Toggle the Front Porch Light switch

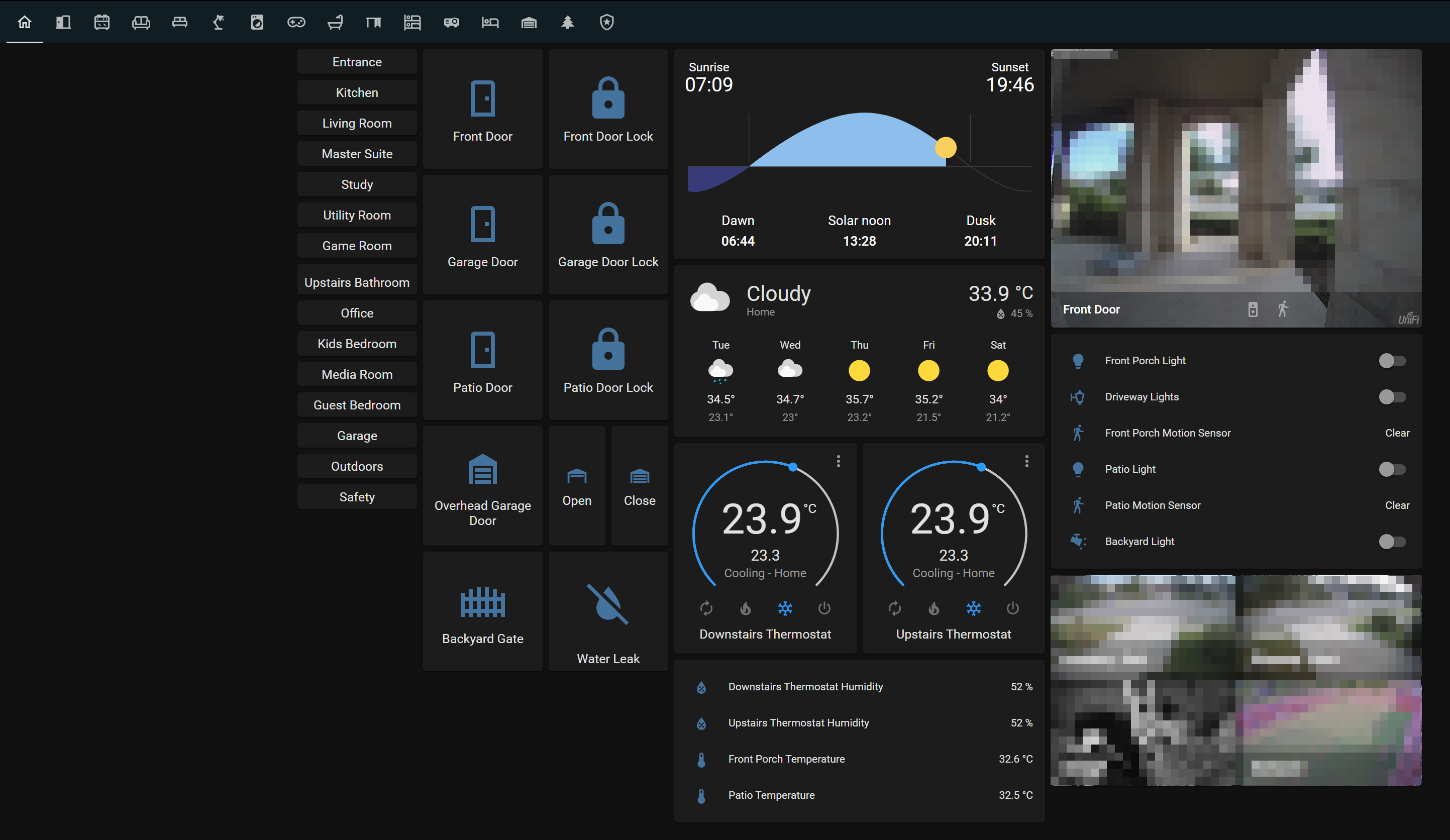click(x=1392, y=361)
